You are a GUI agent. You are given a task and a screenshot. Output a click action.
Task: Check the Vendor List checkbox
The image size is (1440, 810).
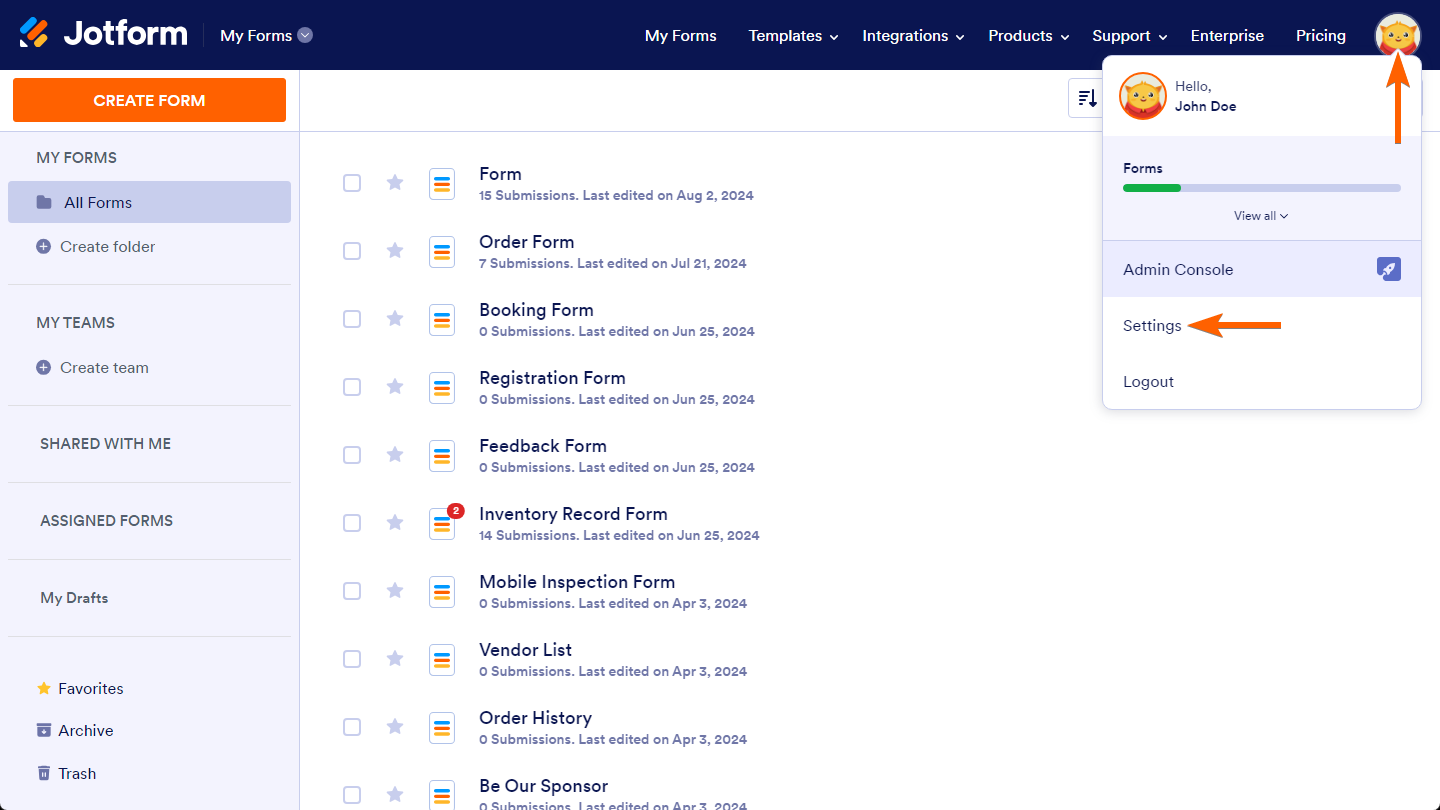pyautogui.click(x=352, y=658)
